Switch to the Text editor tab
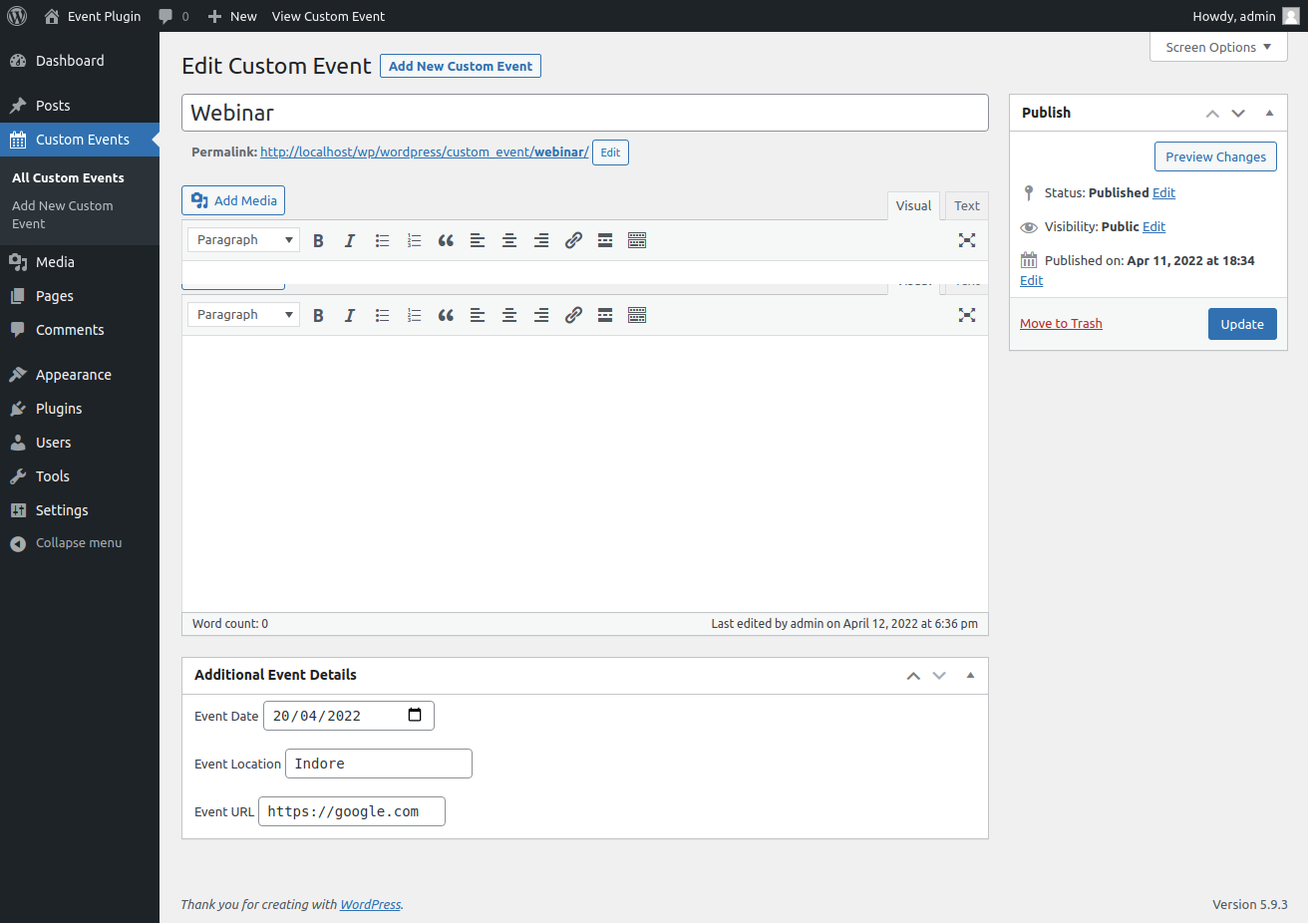 tap(966, 205)
